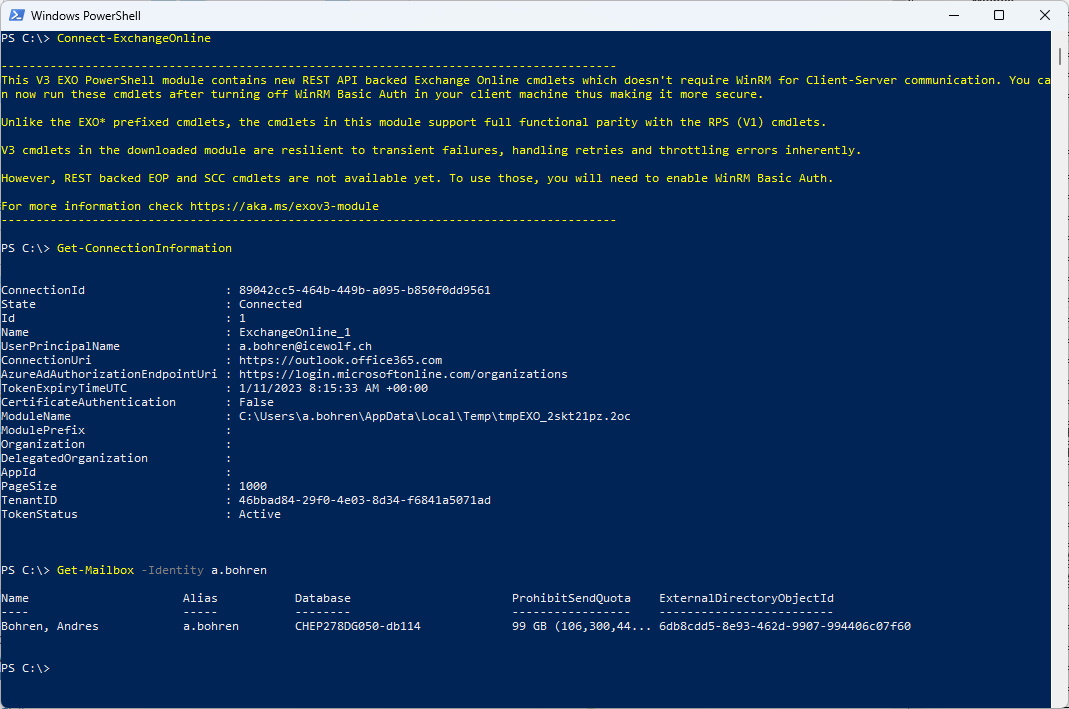This screenshot has height=709, width=1069.
Task: Click the DelegatedOrganization property label
Action: coord(74,458)
